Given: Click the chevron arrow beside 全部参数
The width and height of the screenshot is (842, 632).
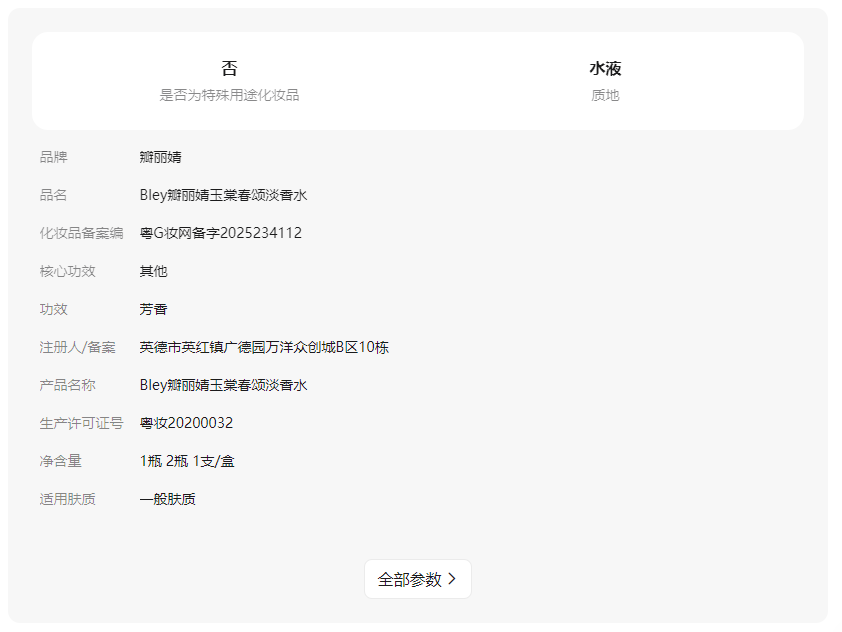Looking at the screenshot, I should pyautogui.click(x=452, y=579).
